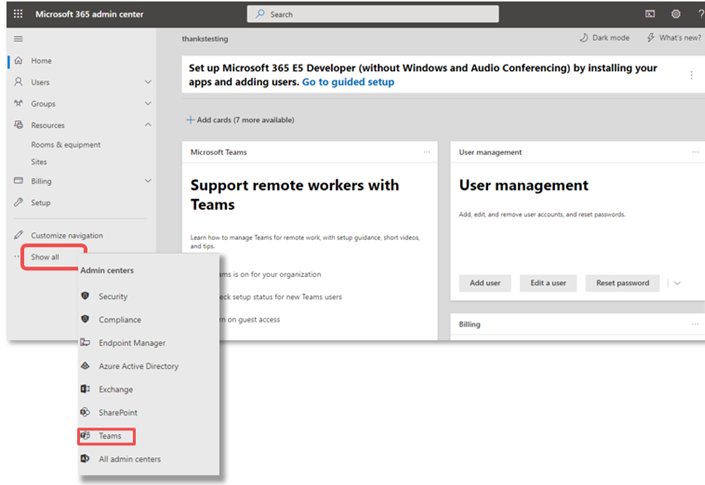Click the Exchange admin center icon
Screen dimensions: 705x485
coord(85,389)
